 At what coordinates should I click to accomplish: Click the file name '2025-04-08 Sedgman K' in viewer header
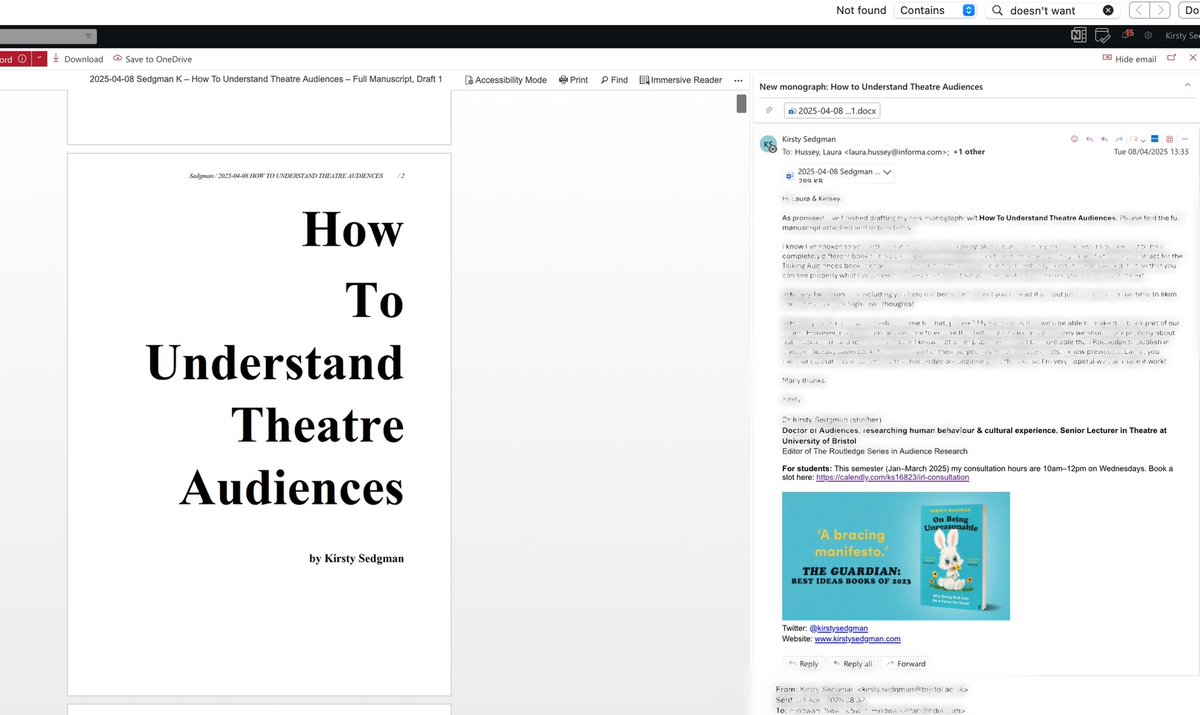(265, 79)
